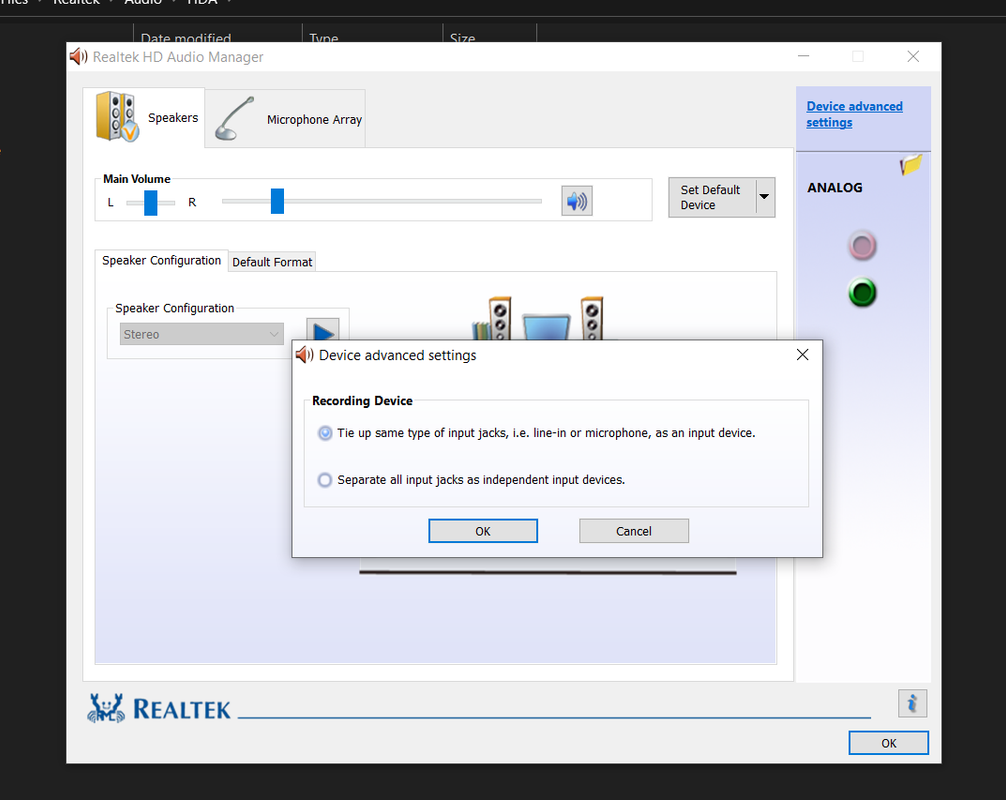Viewport: 1006px width, 800px height.
Task: Open connector settings folder icon
Action: [x=911, y=164]
